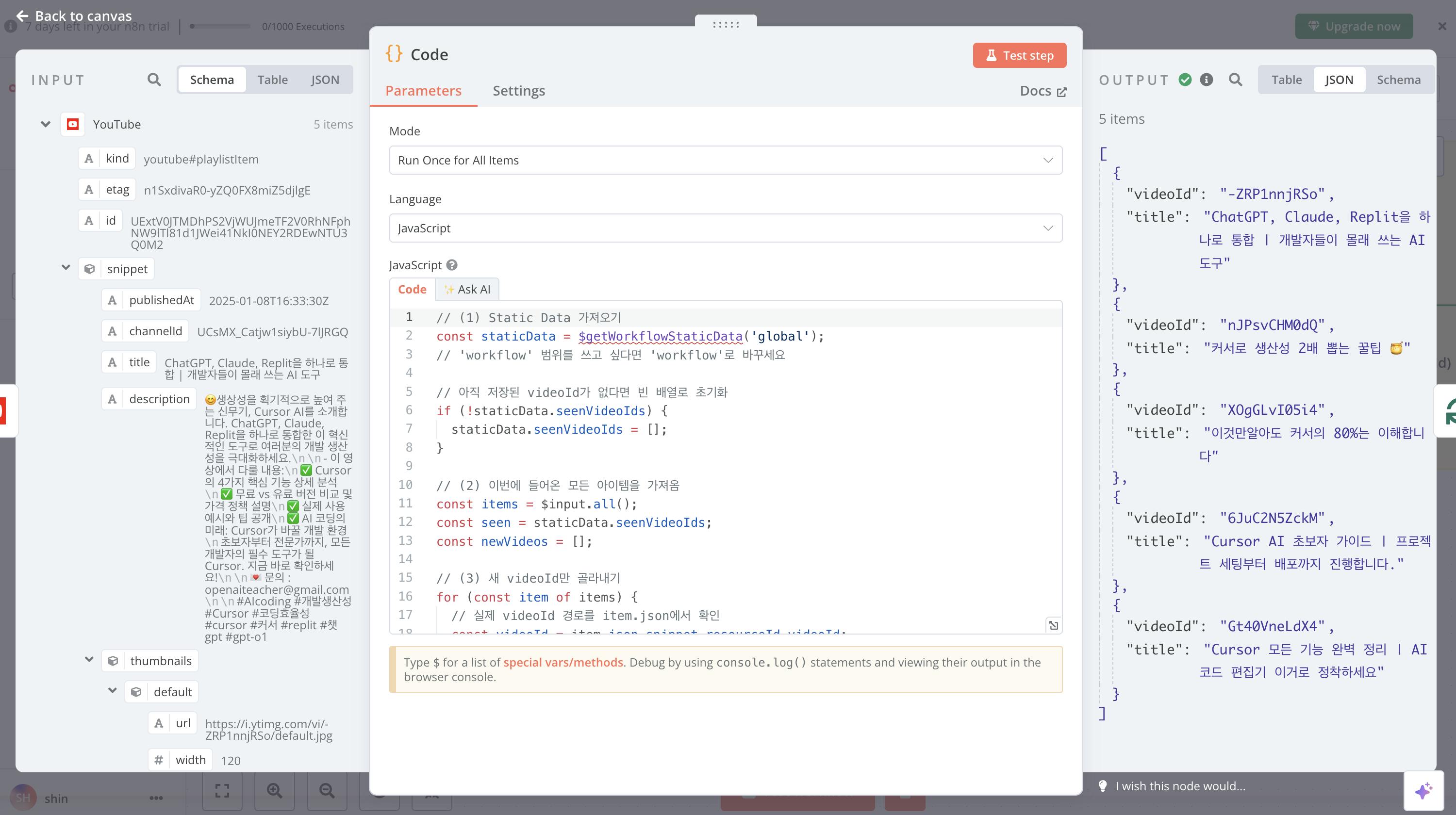Switch input view to JSON
Image resolution: width=1456 pixels, height=815 pixels.
click(x=325, y=80)
